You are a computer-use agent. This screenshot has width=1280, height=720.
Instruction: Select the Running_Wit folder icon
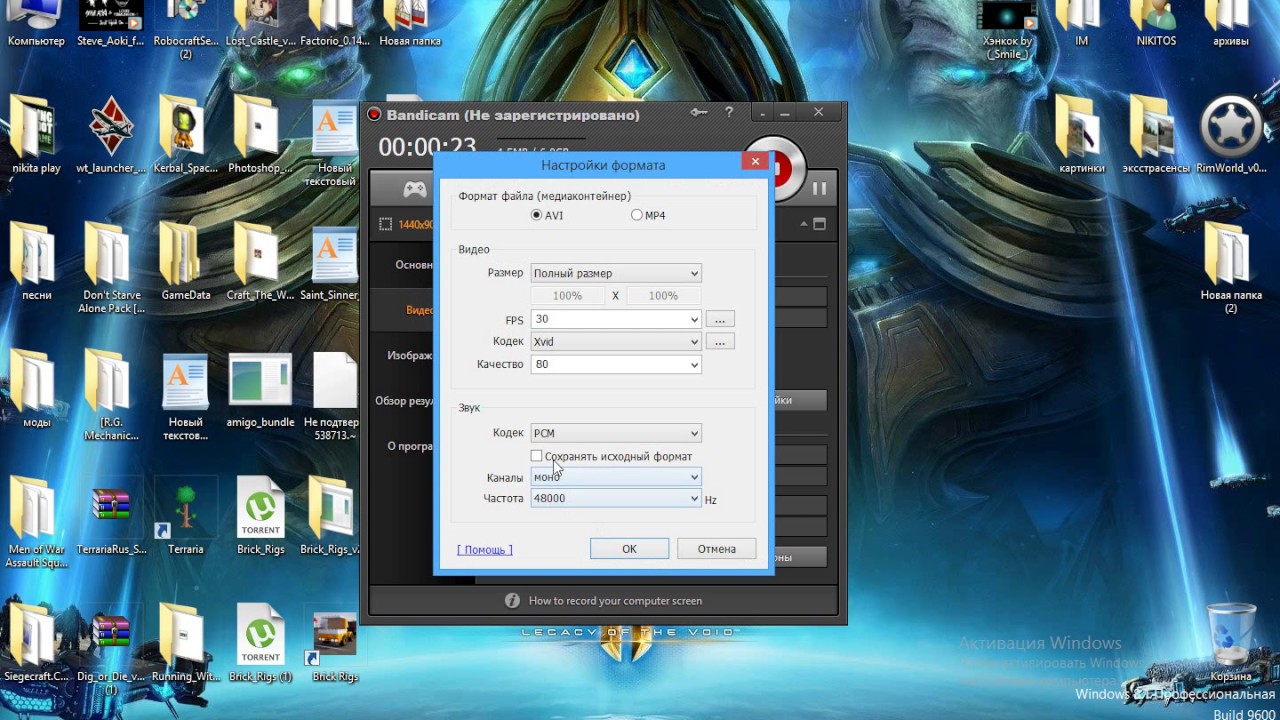click(x=185, y=645)
